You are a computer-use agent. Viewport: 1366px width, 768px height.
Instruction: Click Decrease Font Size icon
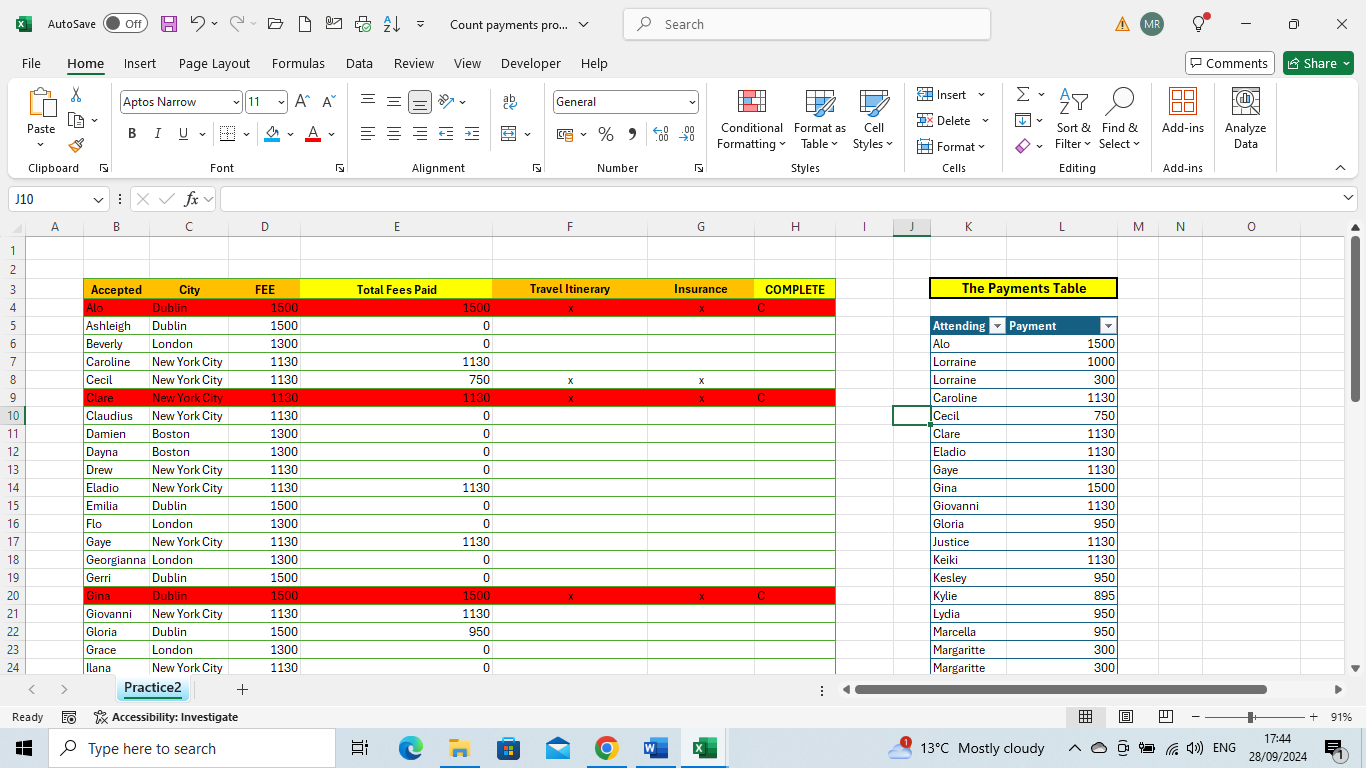[x=328, y=101]
